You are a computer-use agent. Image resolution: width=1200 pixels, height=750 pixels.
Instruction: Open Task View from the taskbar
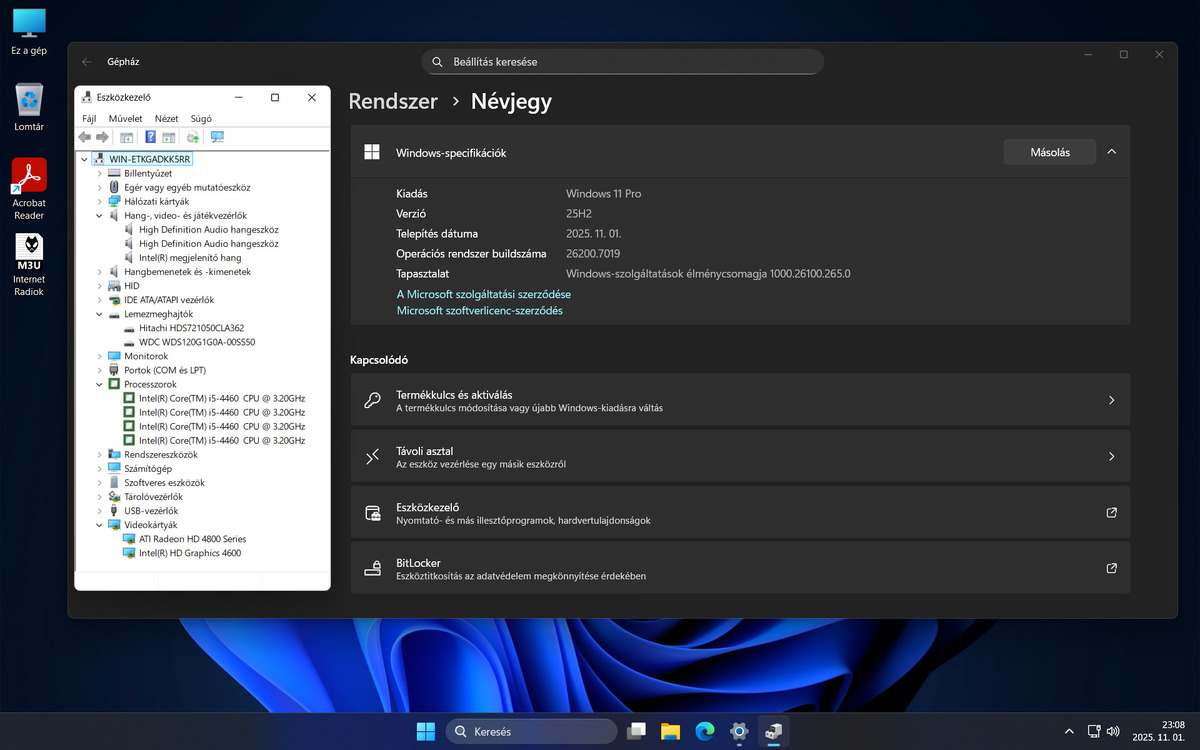coord(636,731)
